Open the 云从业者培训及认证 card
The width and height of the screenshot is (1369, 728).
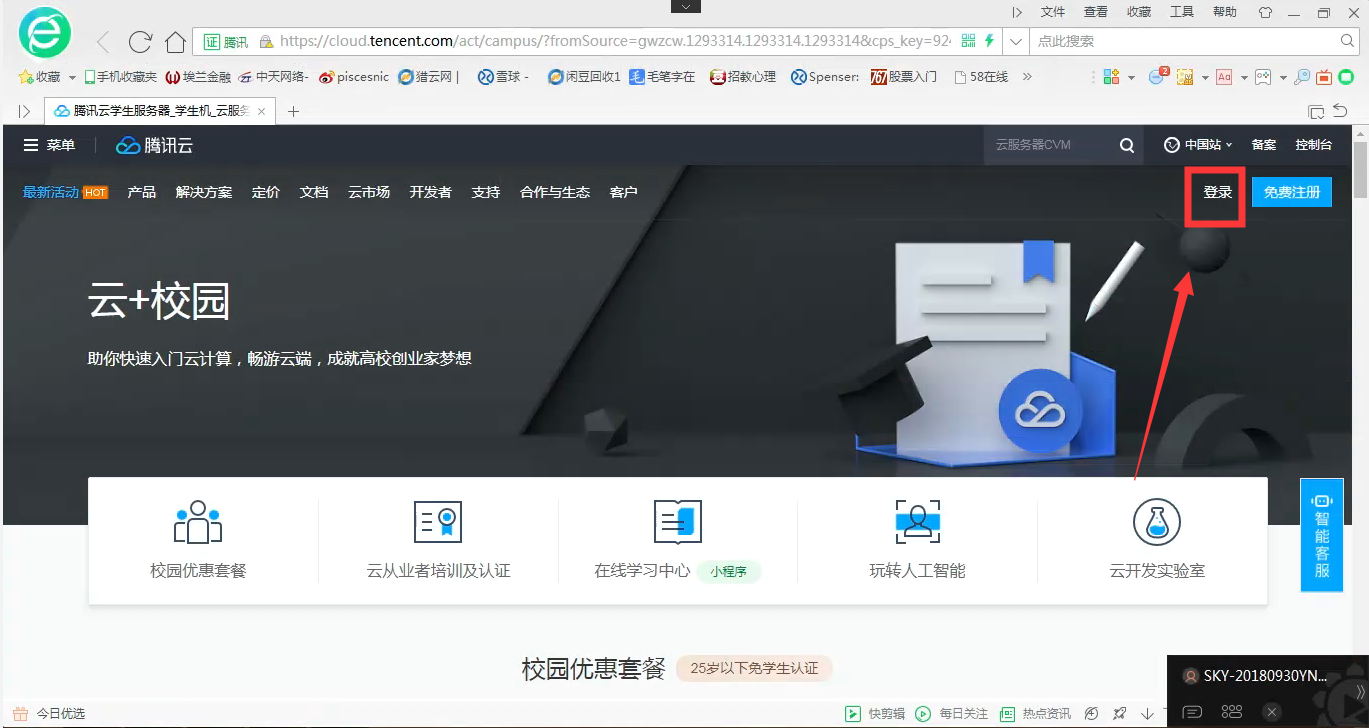(438, 540)
